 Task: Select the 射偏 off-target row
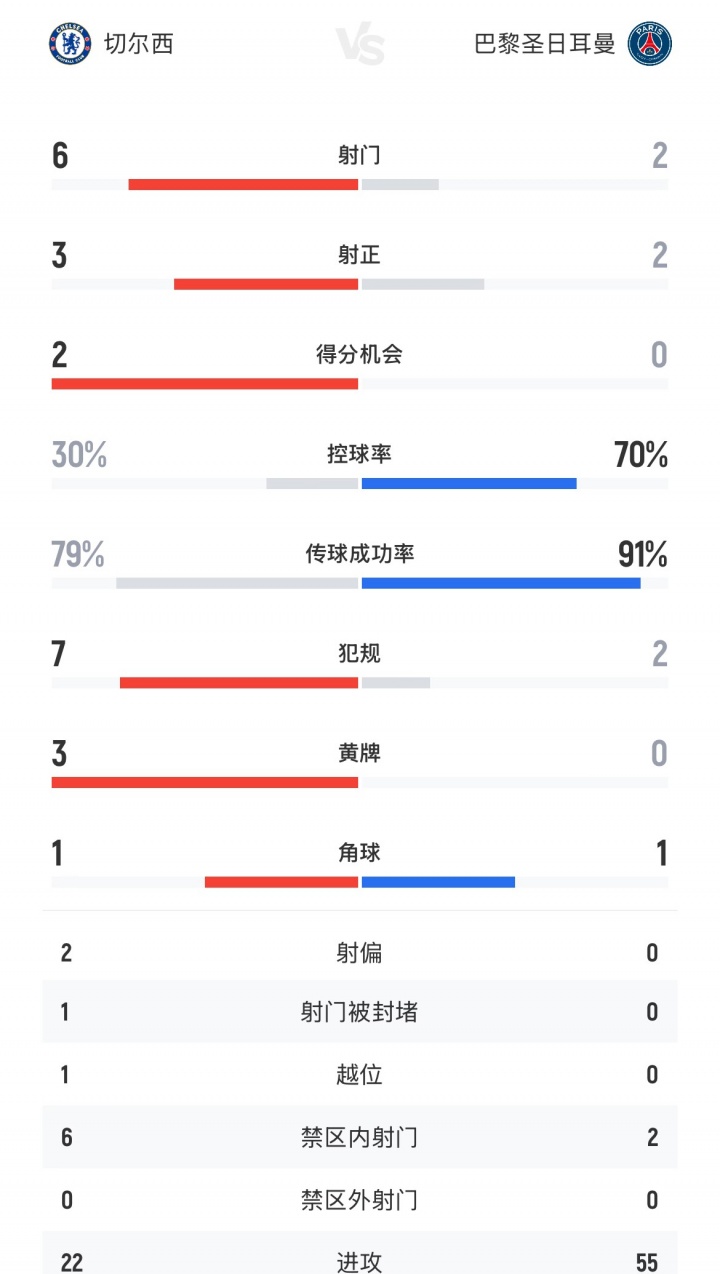[x=359, y=953]
